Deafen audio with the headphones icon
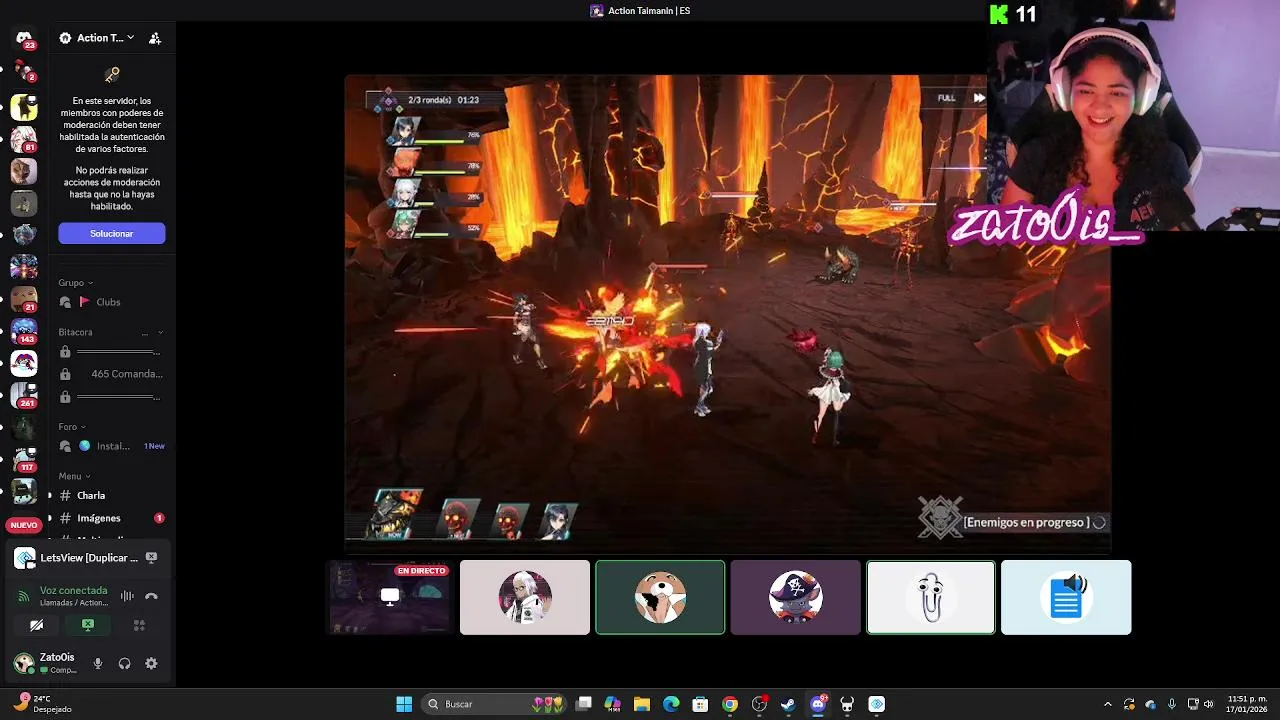 point(124,663)
